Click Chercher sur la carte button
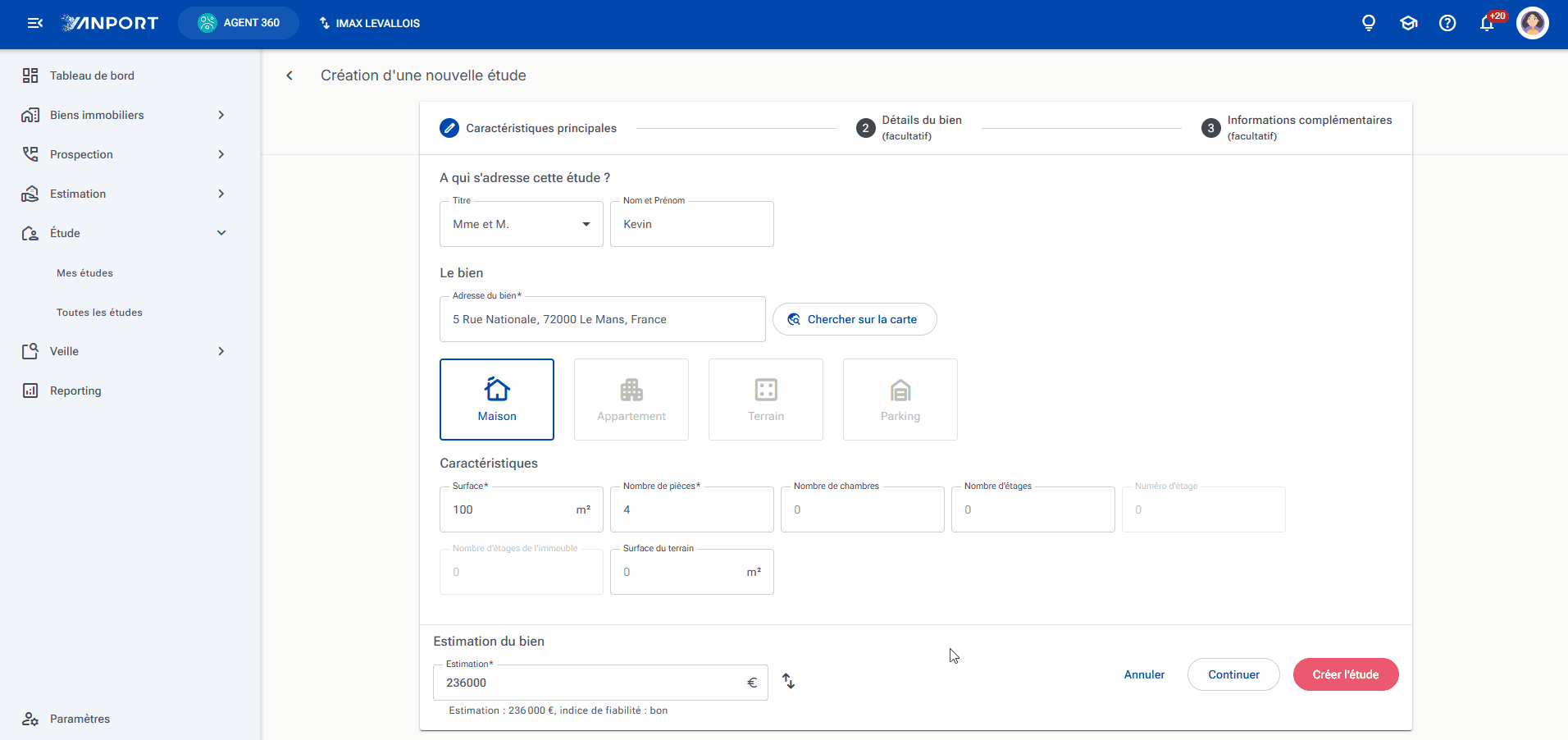 pos(855,319)
